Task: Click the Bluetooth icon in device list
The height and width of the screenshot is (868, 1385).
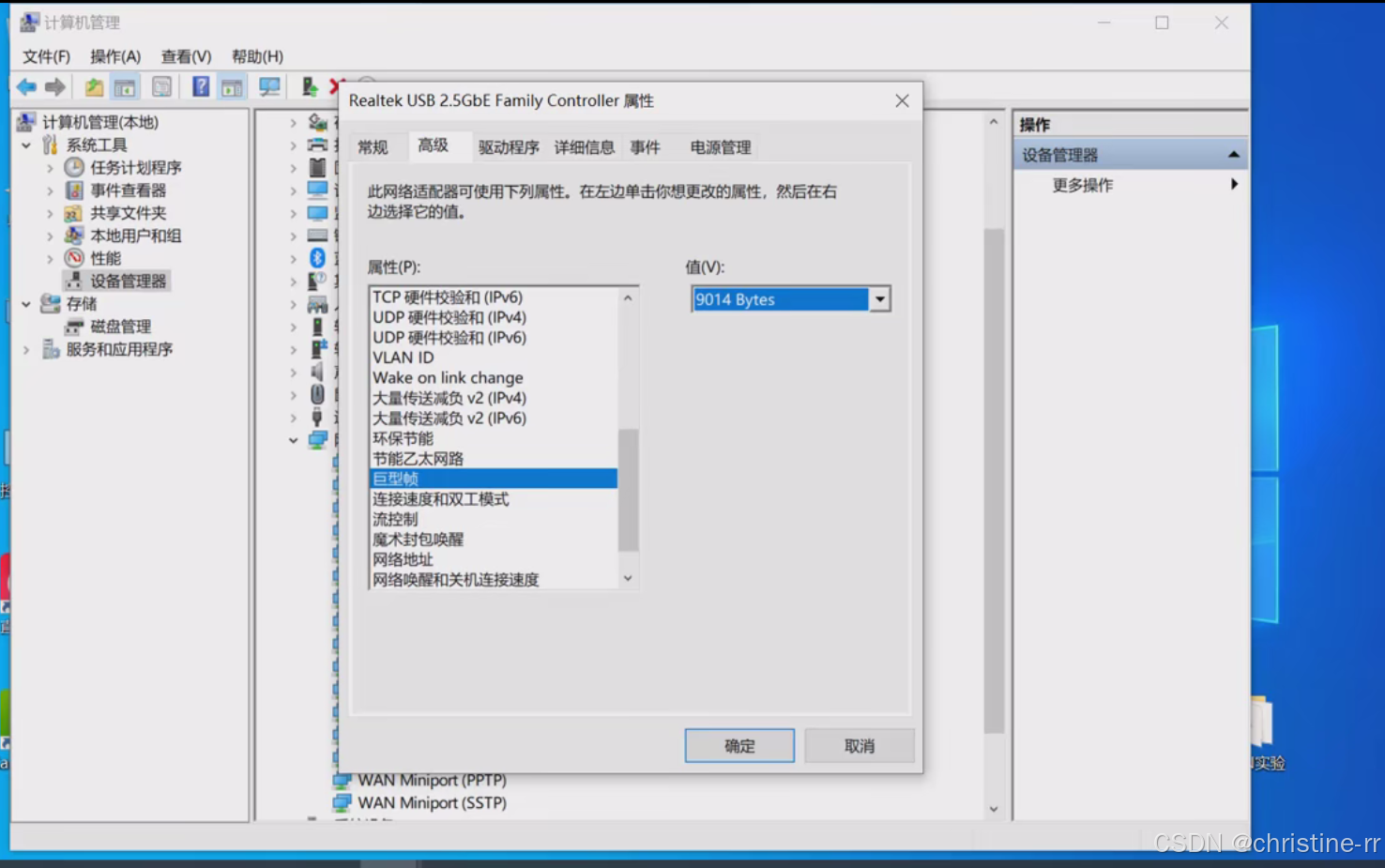Action: (318, 258)
